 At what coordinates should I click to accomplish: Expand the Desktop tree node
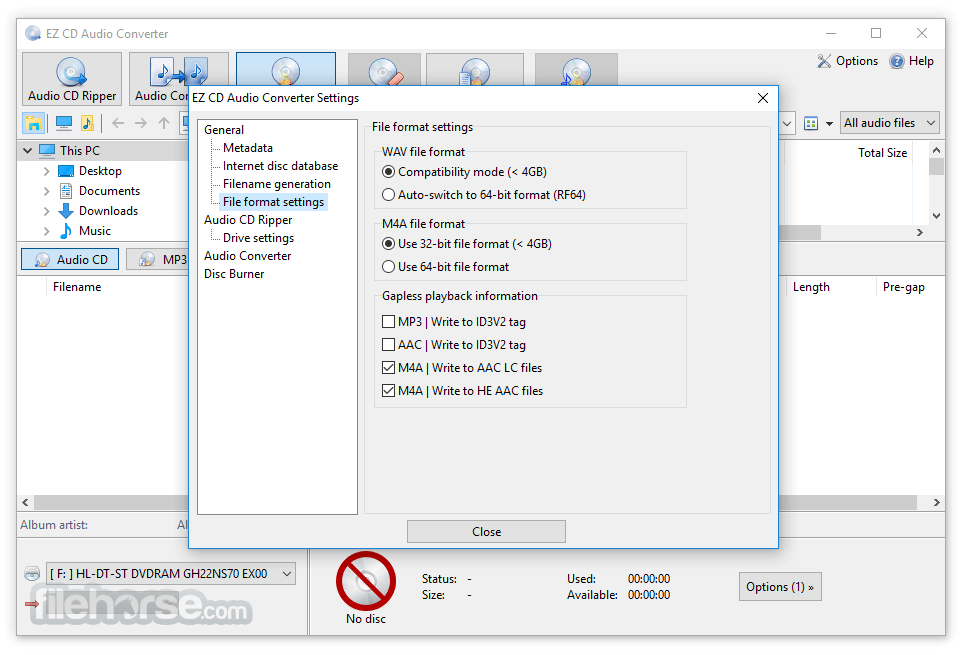[47, 171]
